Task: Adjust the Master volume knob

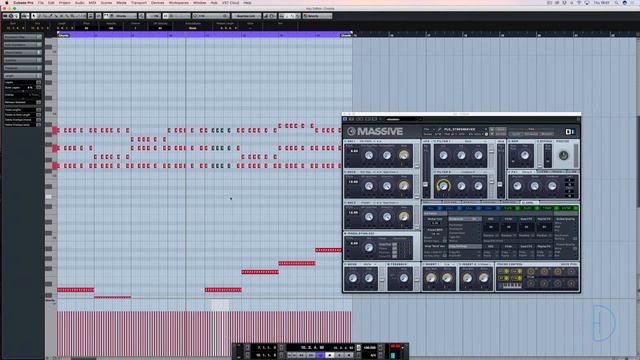Action: (563, 155)
